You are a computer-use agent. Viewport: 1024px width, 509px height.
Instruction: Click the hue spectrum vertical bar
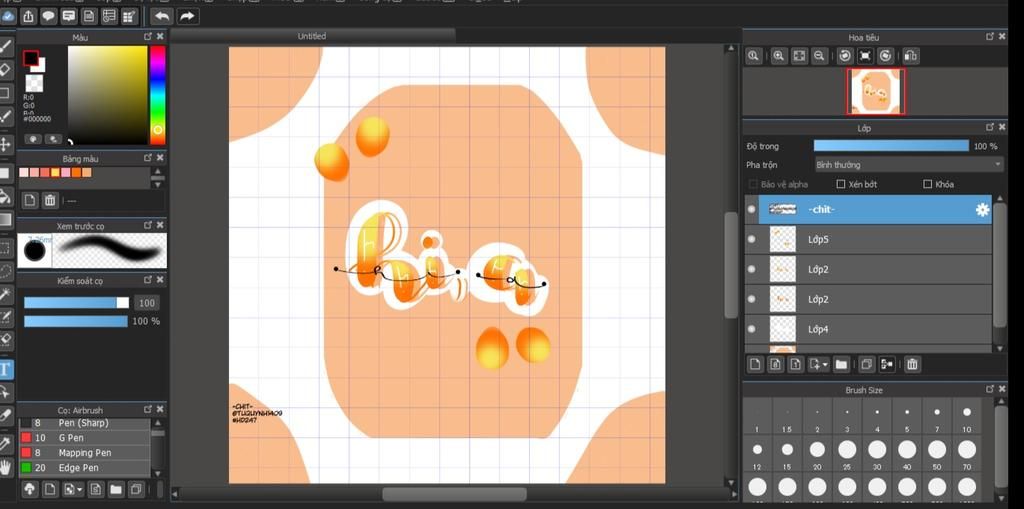[x=157, y=95]
